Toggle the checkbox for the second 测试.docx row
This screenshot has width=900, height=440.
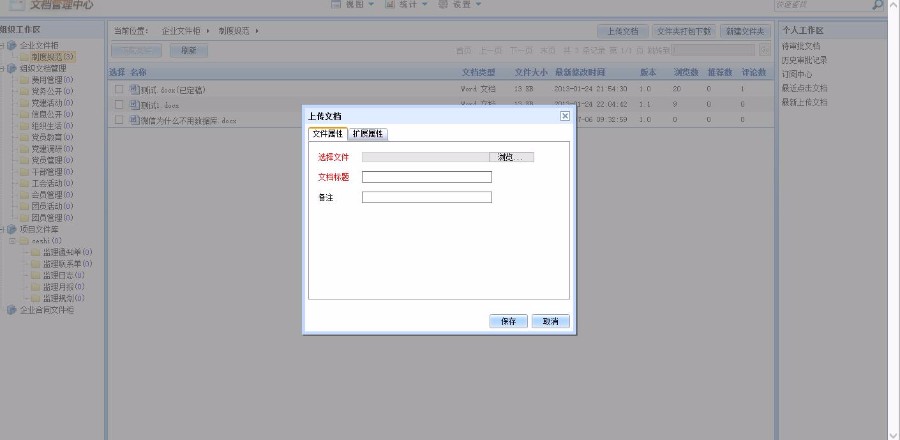coord(119,105)
